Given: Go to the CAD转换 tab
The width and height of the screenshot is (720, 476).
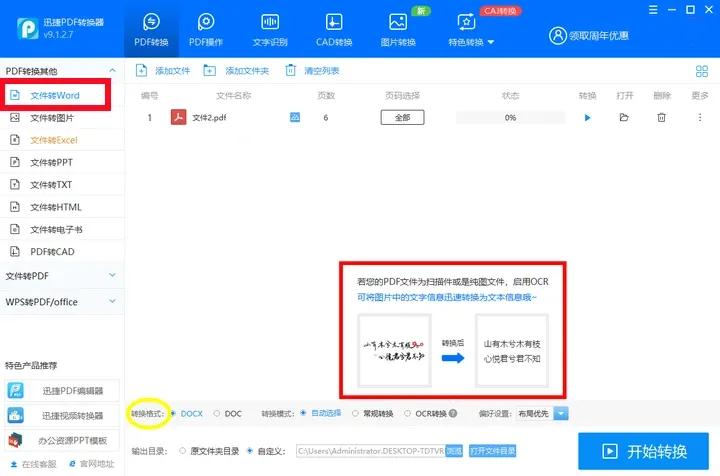Looking at the screenshot, I should pos(334,30).
